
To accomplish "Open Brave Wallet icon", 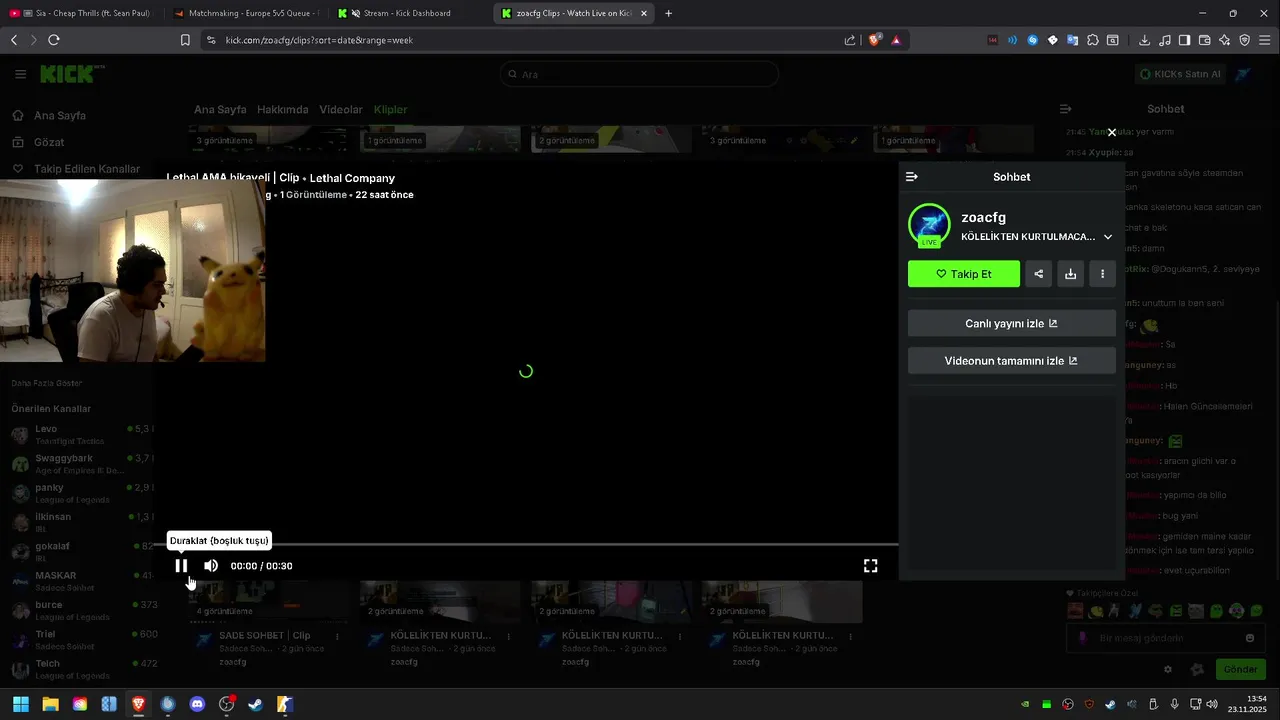I will pos(1204,40).
